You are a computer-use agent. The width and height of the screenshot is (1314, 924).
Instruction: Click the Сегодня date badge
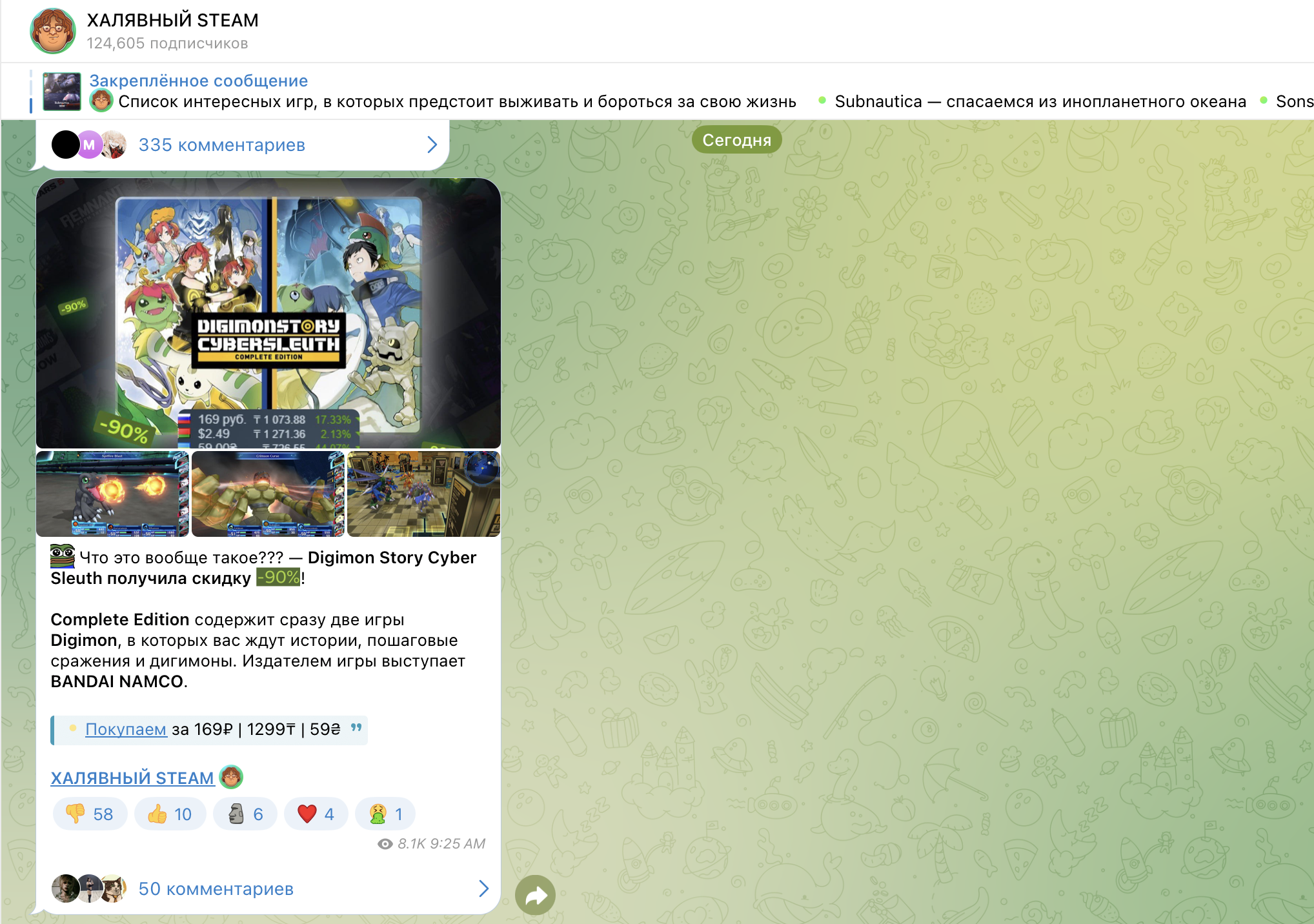(736, 140)
